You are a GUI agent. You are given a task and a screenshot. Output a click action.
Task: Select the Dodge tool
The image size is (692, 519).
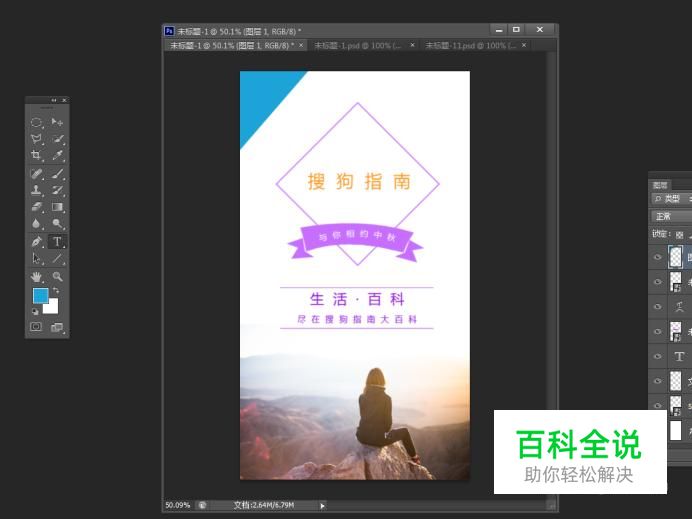point(57,224)
